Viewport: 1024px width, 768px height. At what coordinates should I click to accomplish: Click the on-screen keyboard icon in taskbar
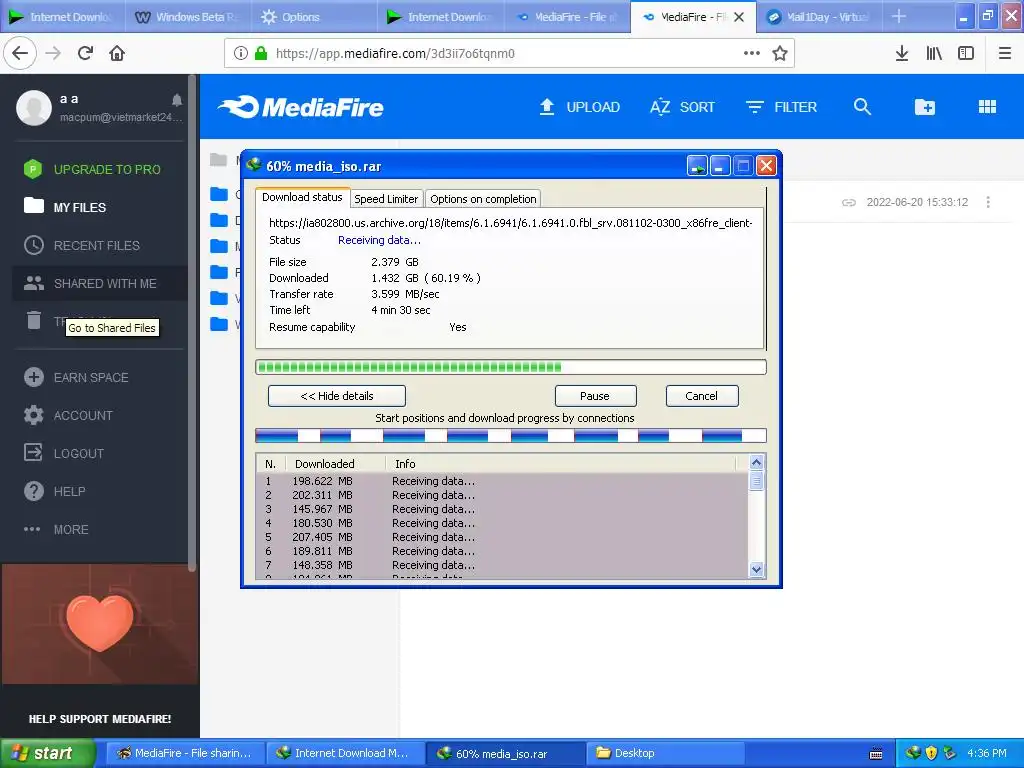click(x=876, y=754)
